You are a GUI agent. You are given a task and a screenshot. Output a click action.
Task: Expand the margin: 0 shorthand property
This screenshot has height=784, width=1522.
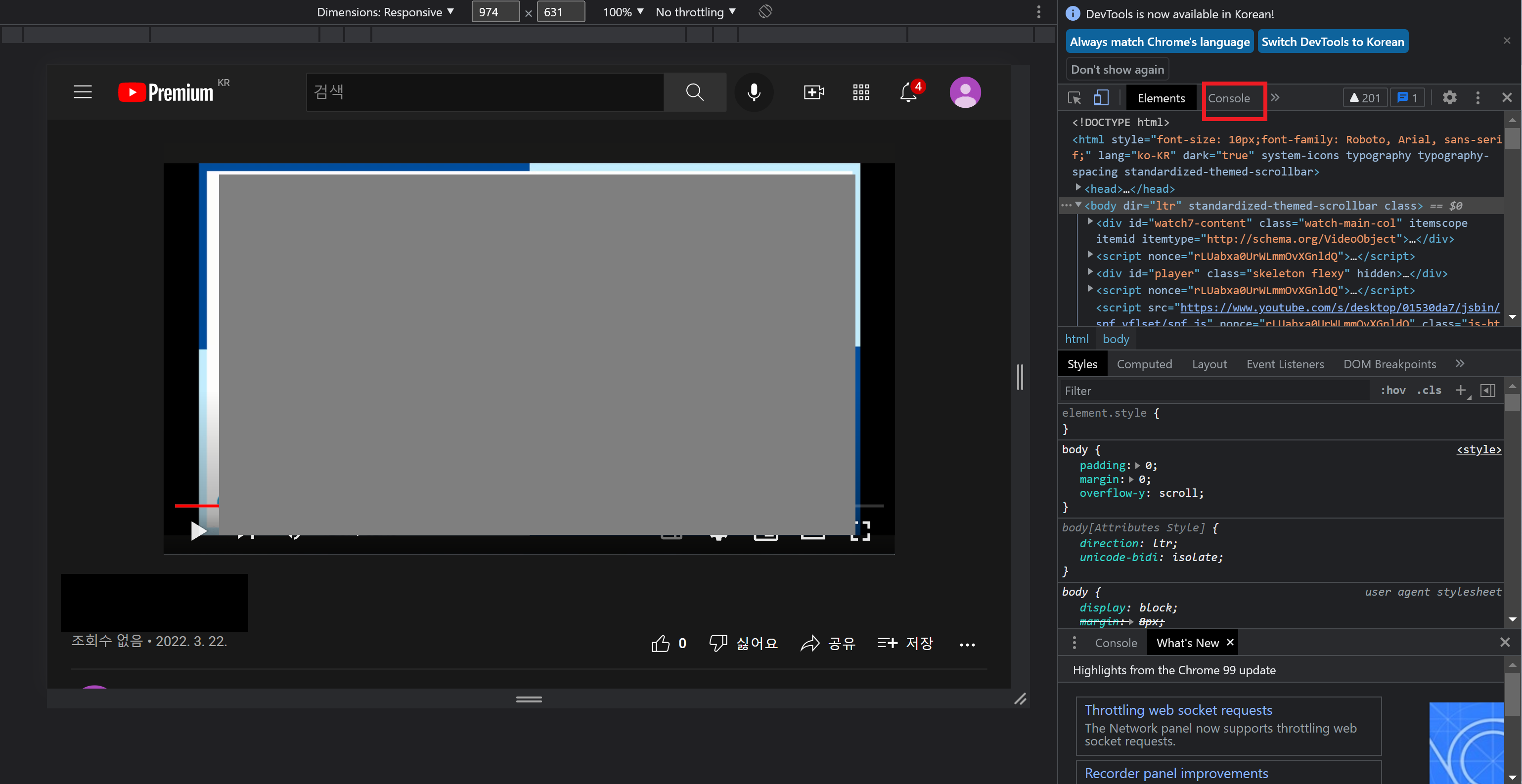[x=1131, y=479]
